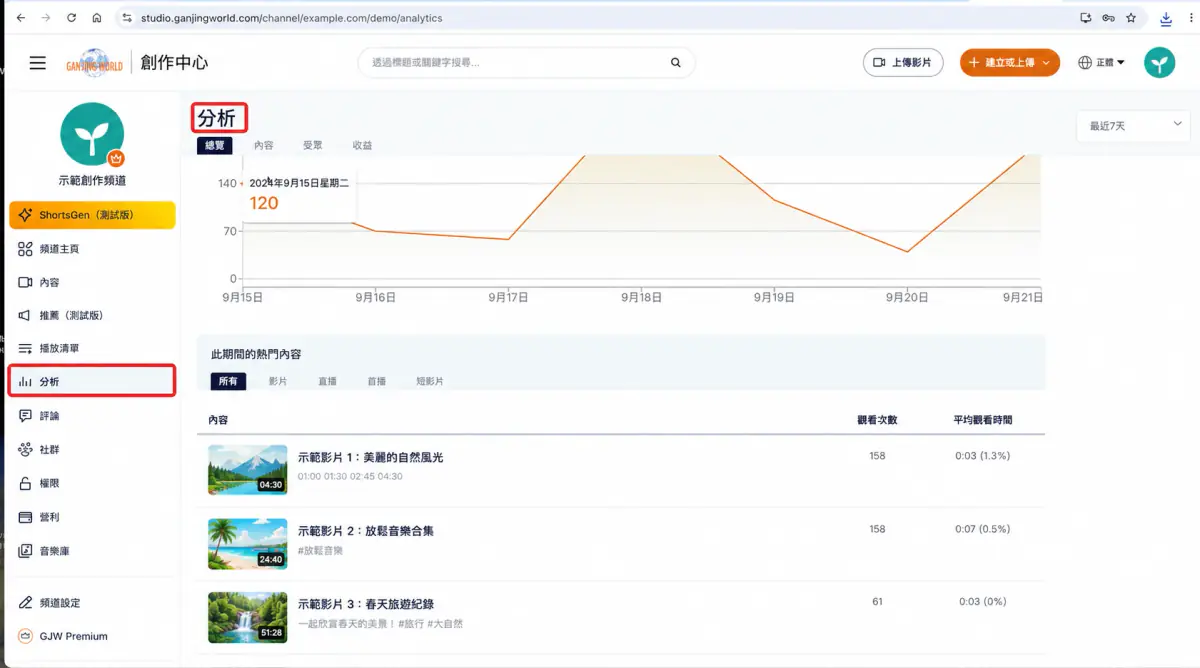Bookmark this page with star icon
The width and height of the screenshot is (1200, 668).
1131,18
